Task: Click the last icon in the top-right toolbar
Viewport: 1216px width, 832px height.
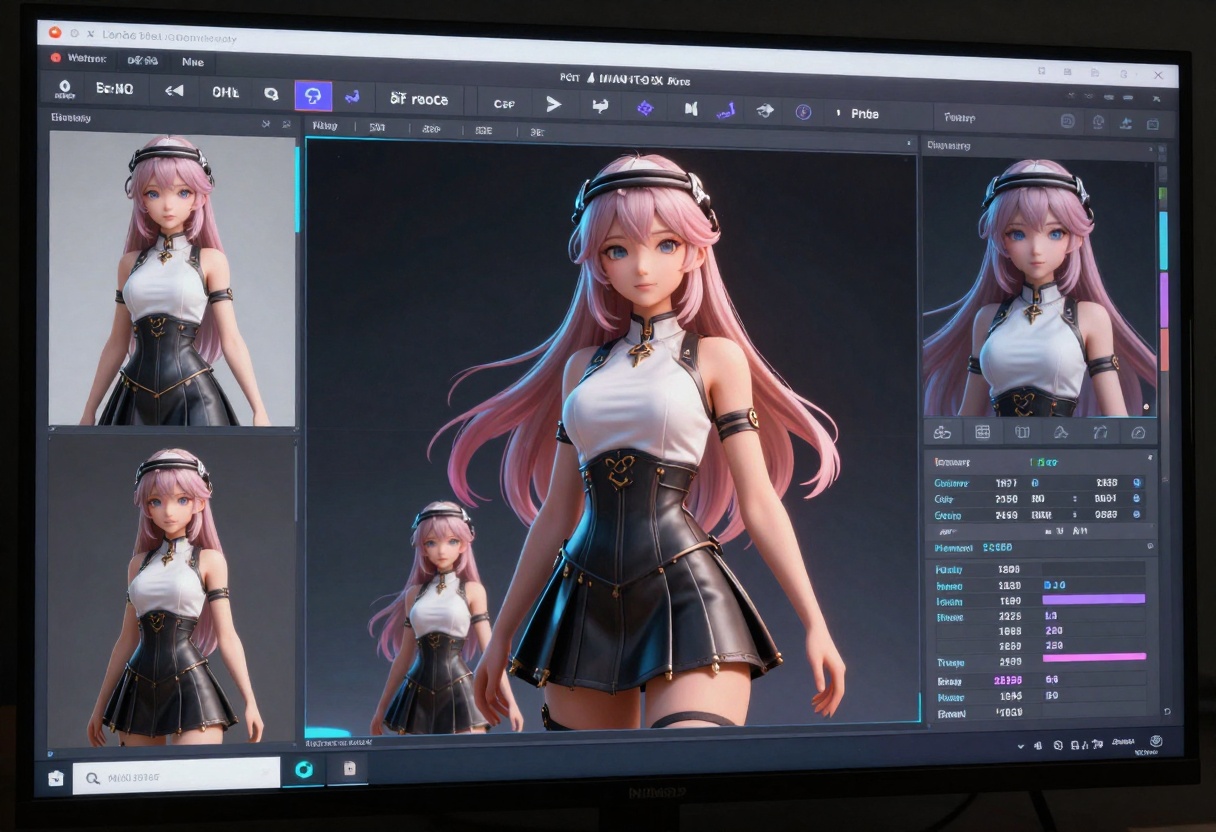Action: click(1152, 124)
